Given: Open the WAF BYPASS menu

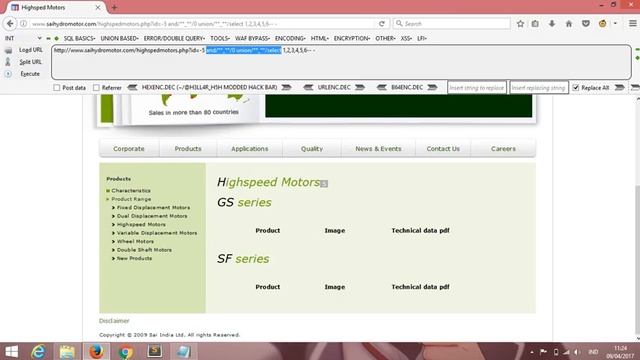Looking at the screenshot, I should [252, 38].
